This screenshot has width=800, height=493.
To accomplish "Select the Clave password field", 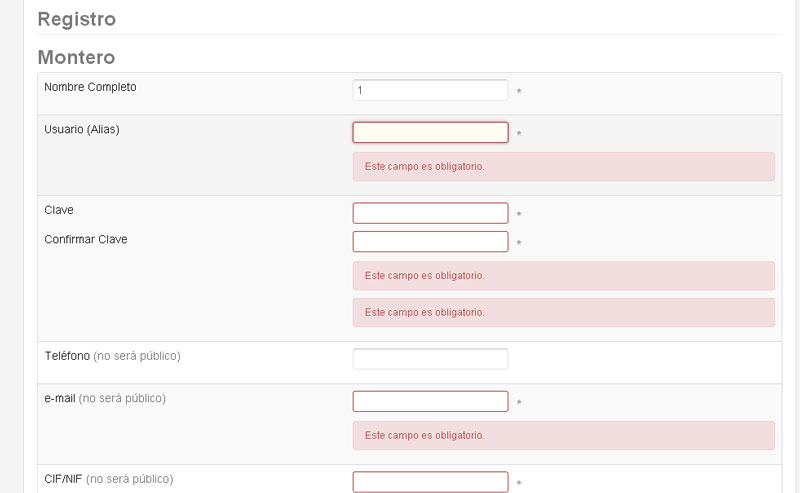I will click(430, 213).
